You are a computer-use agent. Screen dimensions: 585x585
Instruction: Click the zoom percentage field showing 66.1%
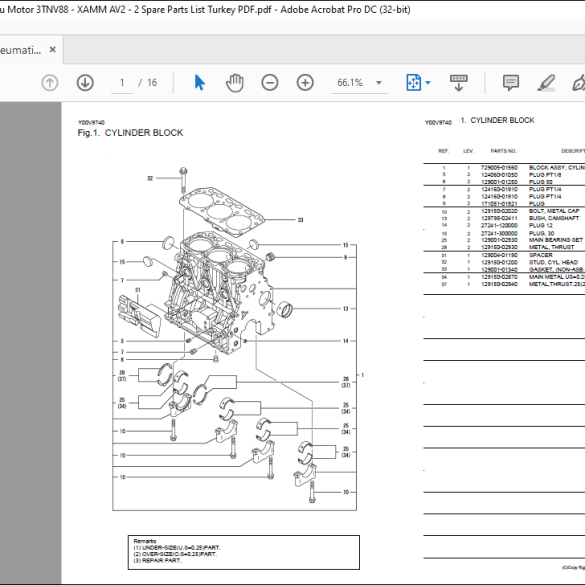click(x=350, y=82)
